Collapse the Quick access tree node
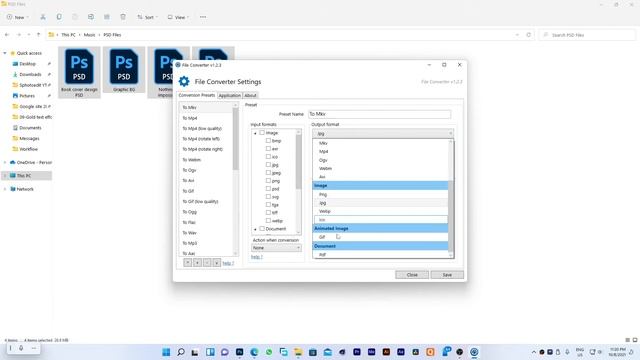This screenshot has height=360, width=640. [5, 53]
